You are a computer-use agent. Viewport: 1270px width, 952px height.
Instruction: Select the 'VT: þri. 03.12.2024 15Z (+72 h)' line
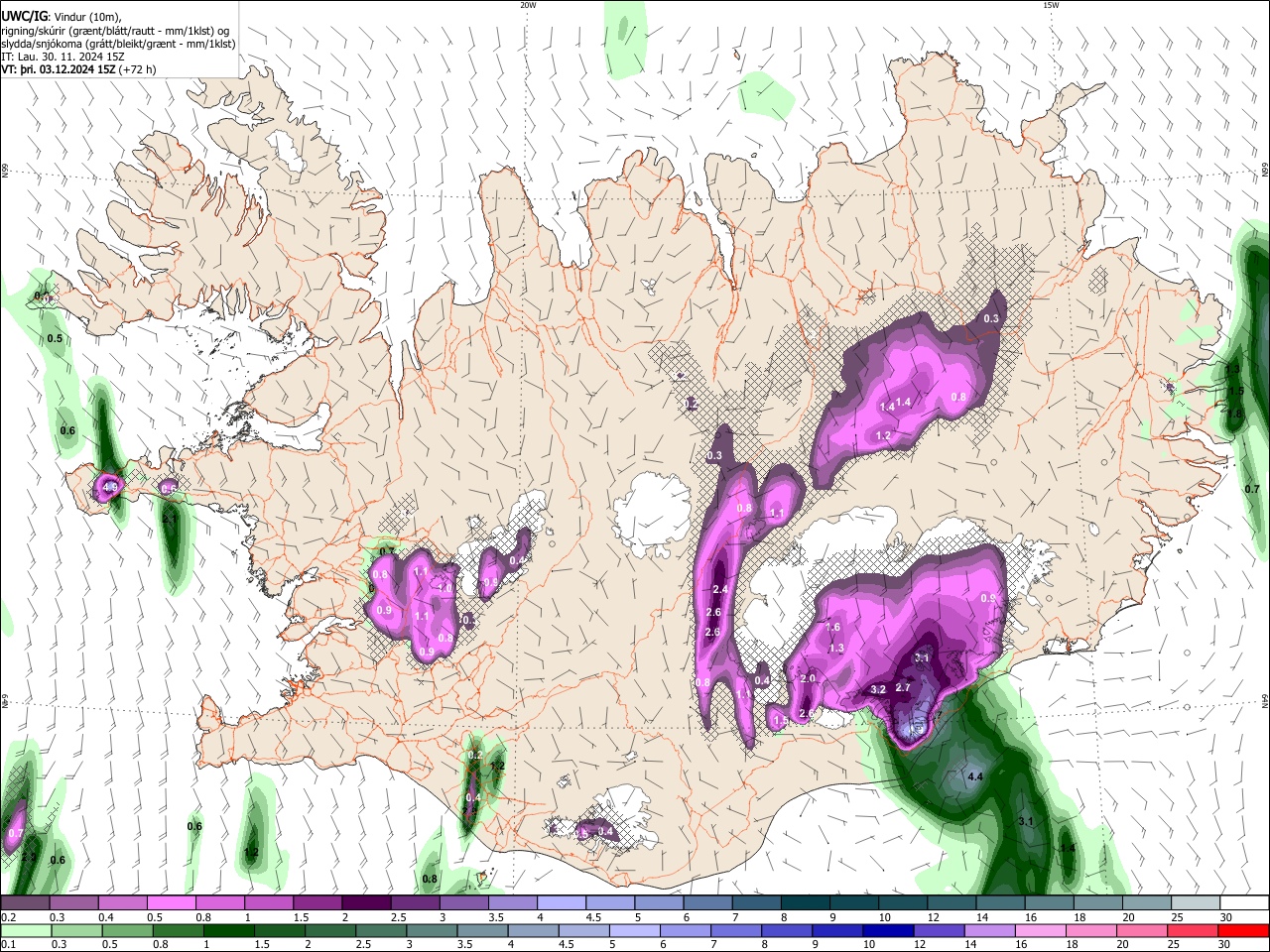tap(78, 69)
